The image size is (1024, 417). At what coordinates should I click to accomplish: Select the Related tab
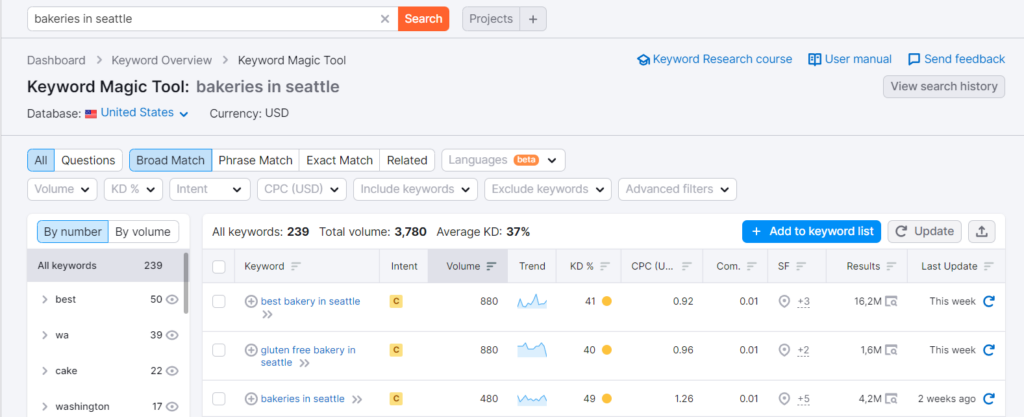(x=407, y=160)
